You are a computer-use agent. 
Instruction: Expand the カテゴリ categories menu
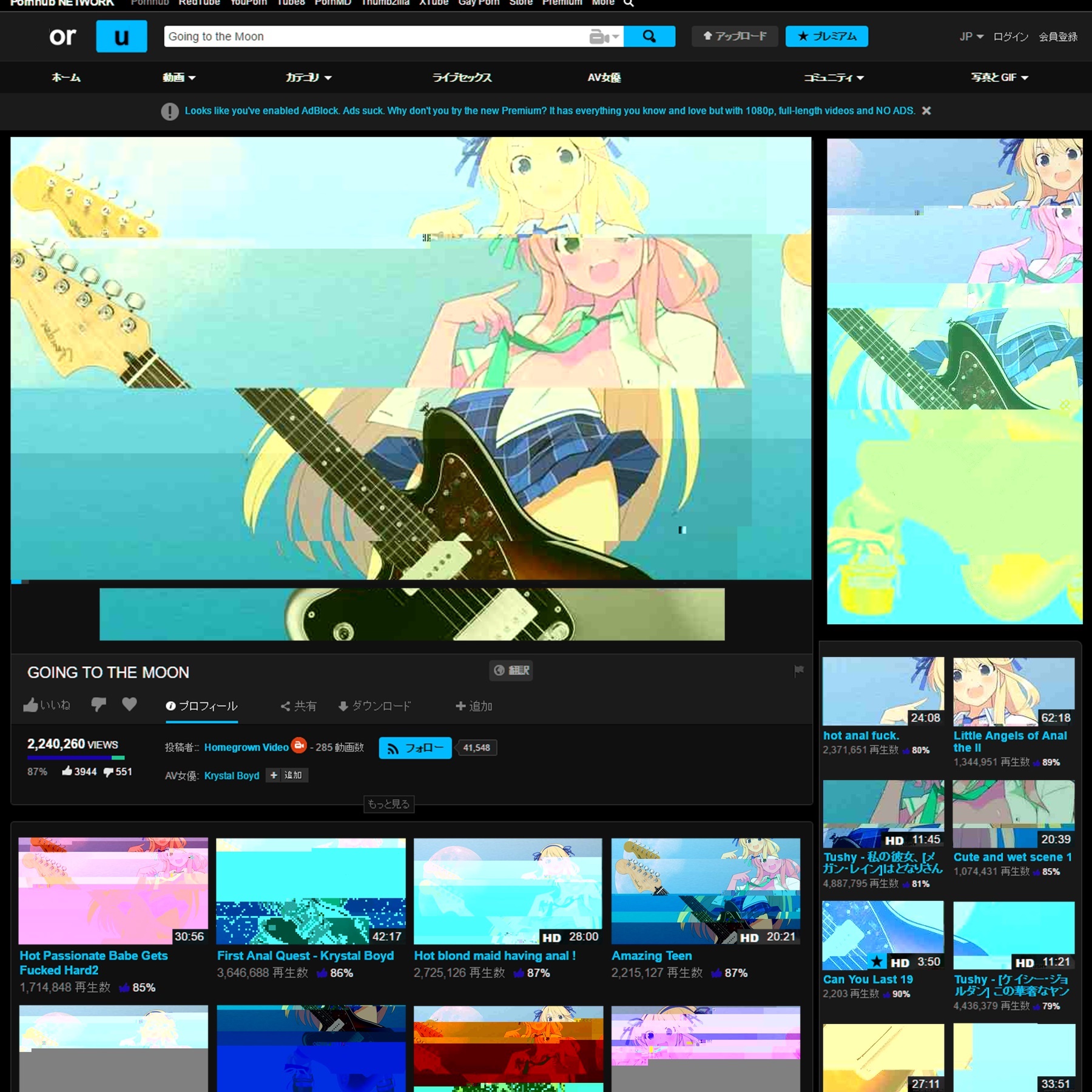[x=309, y=78]
